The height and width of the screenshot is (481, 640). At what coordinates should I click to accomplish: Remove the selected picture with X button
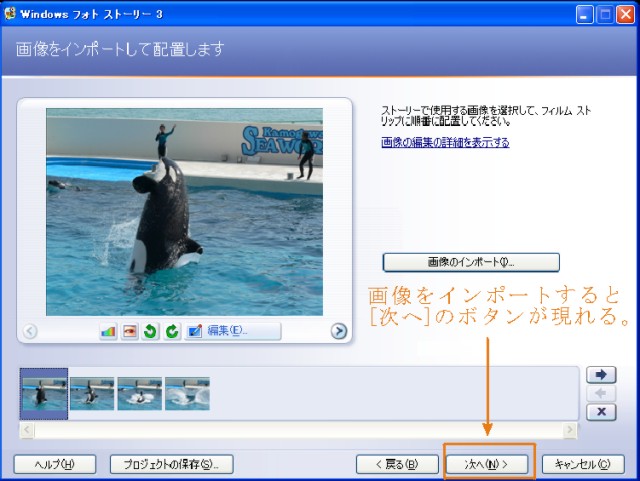(x=601, y=412)
